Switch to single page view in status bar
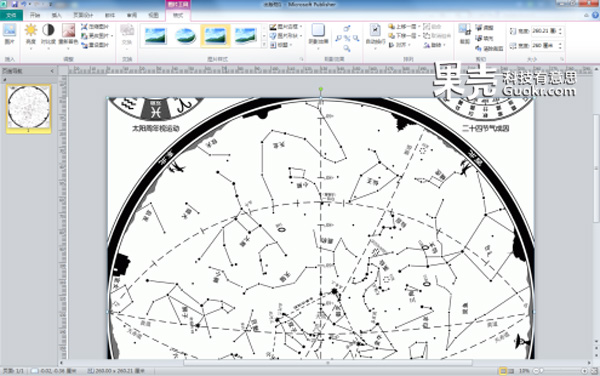Screen dimensions: 600x376 coord(503,371)
